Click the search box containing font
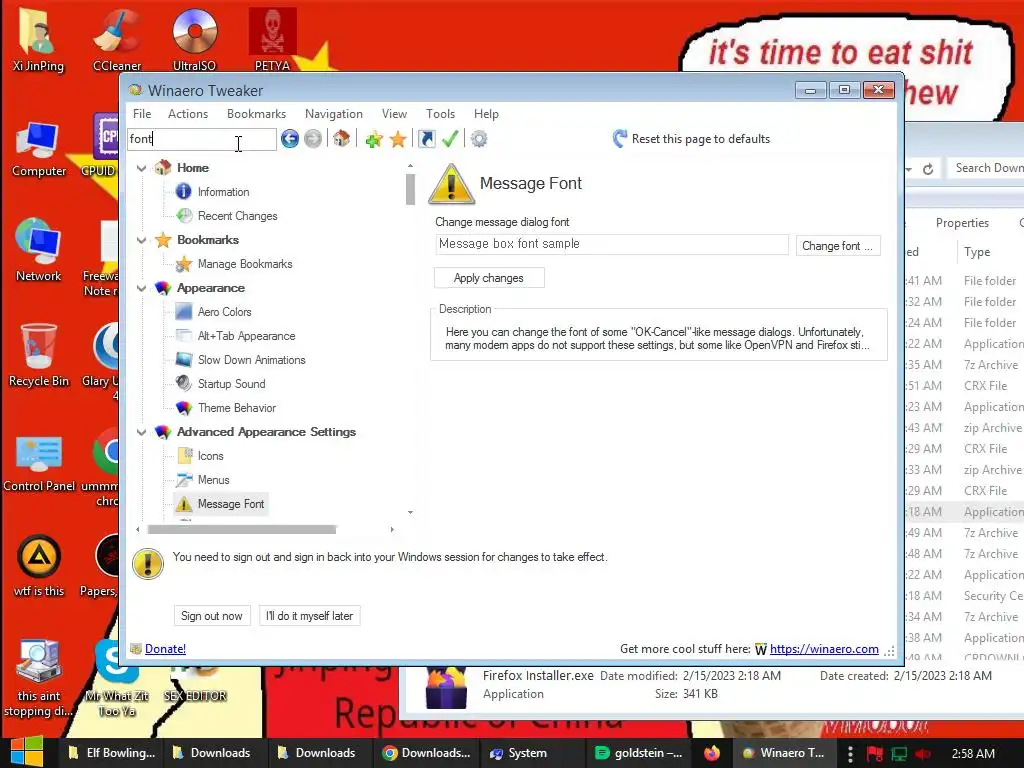The height and width of the screenshot is (768, 1024). click(202, 138)
